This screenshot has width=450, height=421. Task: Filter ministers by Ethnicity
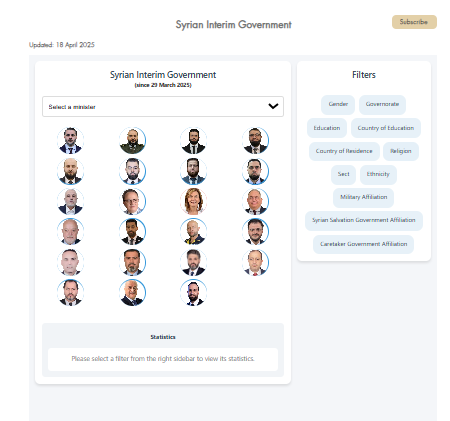coord(378,174)
